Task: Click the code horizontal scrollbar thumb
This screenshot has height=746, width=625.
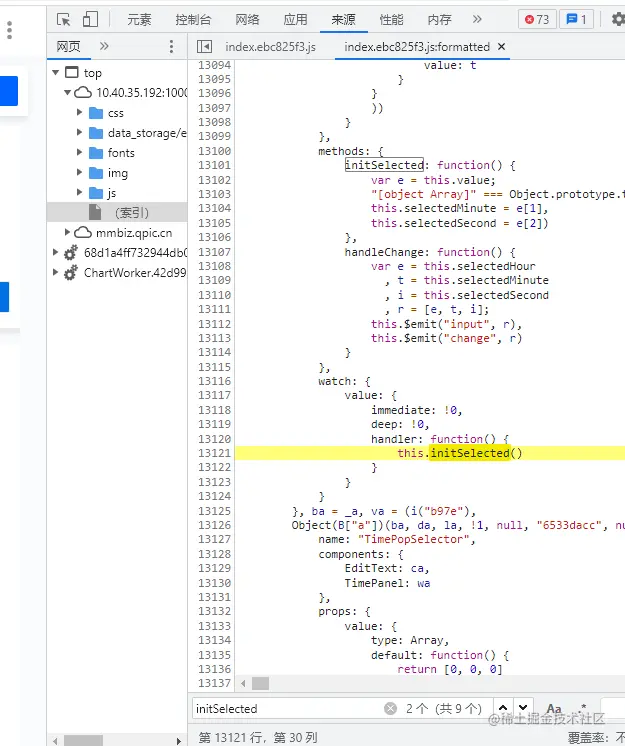Action: [260, 684]
